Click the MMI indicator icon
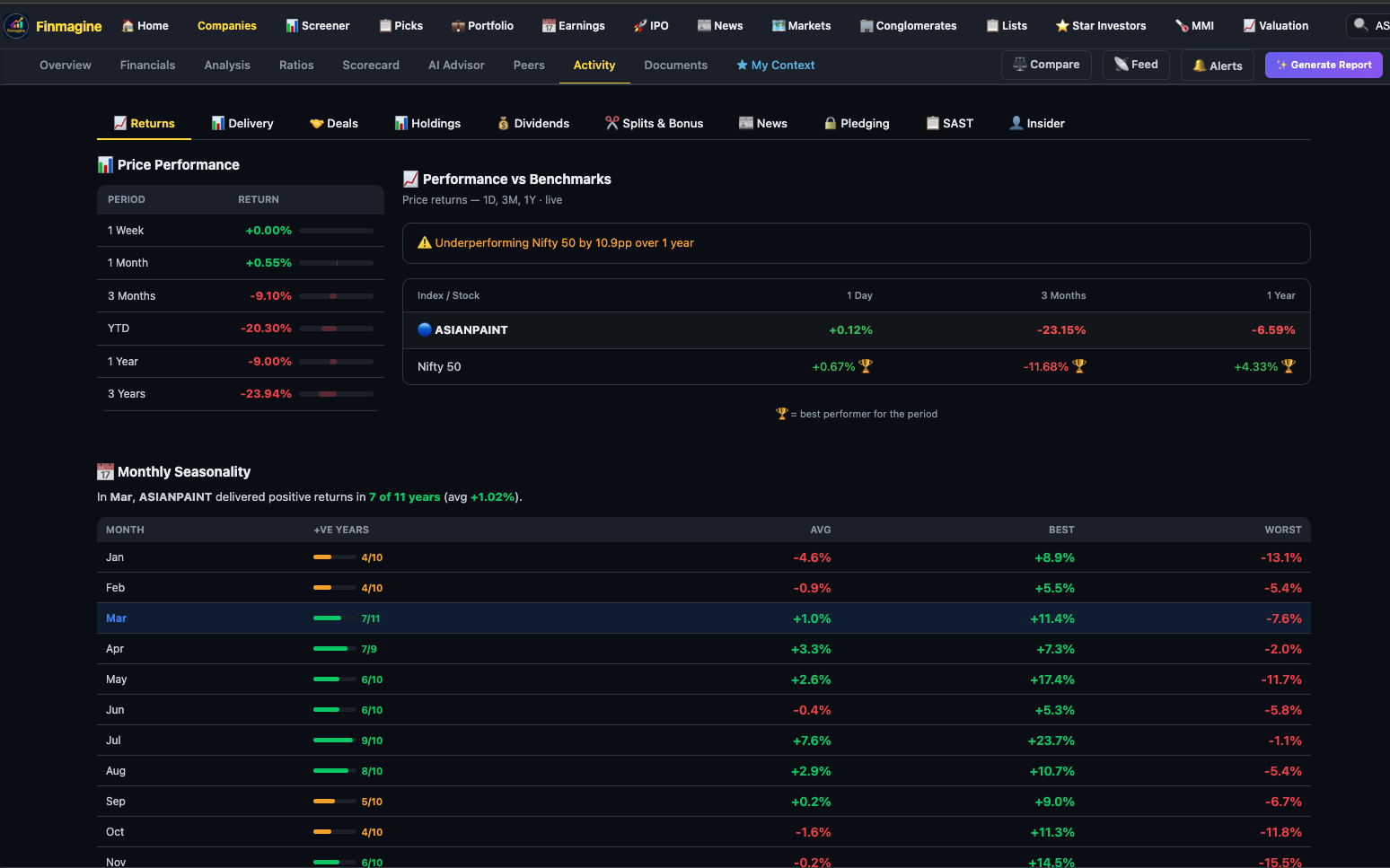 1186,25
